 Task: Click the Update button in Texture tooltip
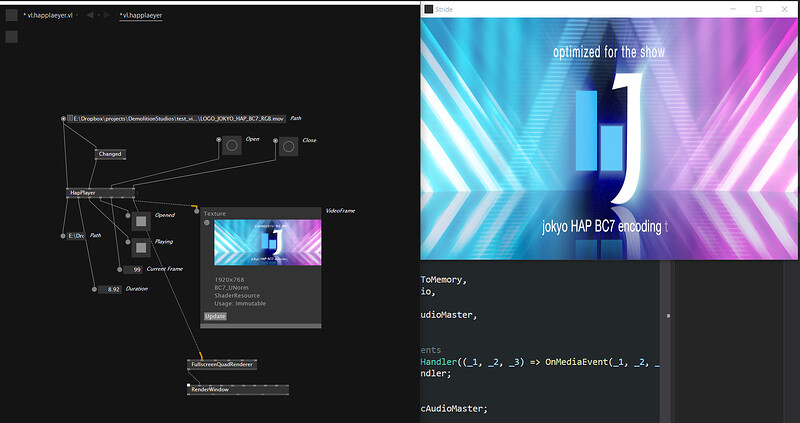pyautogui.click(x=215, y=316)
